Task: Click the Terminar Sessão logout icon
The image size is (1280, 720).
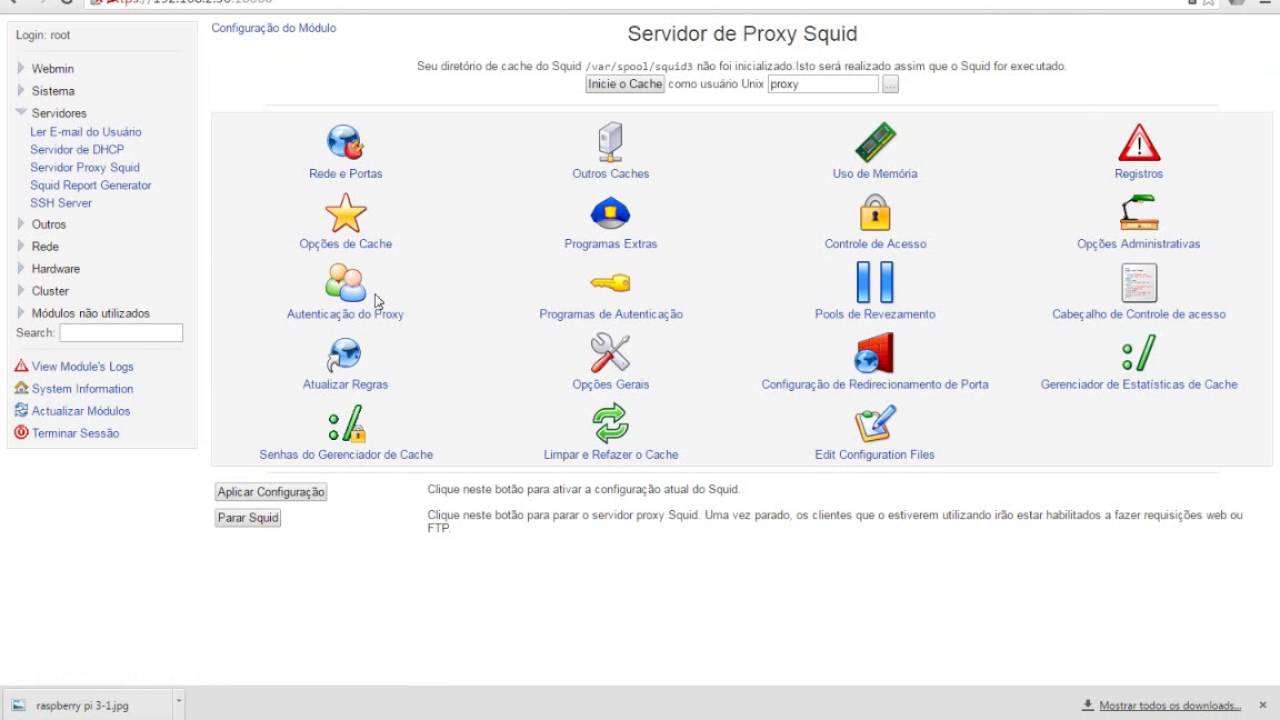Action: pyautogui.click(x=21, y=432)
